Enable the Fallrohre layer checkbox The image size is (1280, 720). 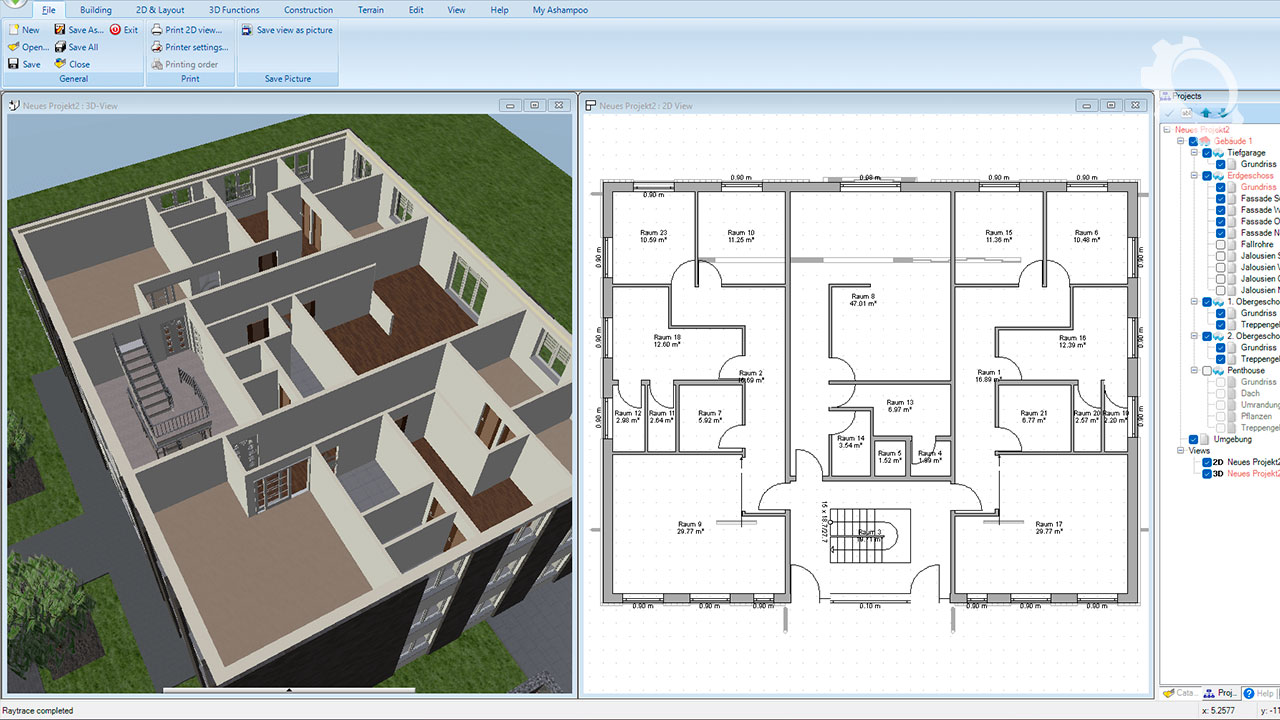[x=1220, y=245]
